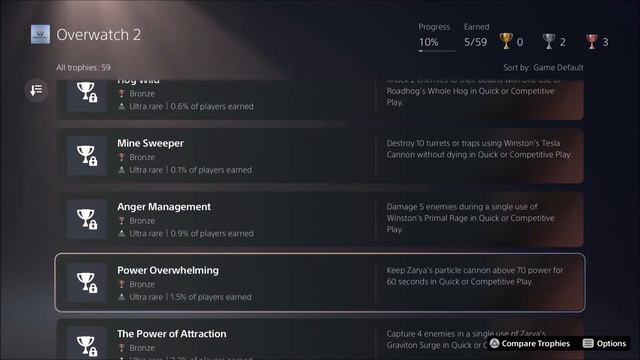The image size is (640, 360).
Task: Open the Options menu
Action: (604, 344)
